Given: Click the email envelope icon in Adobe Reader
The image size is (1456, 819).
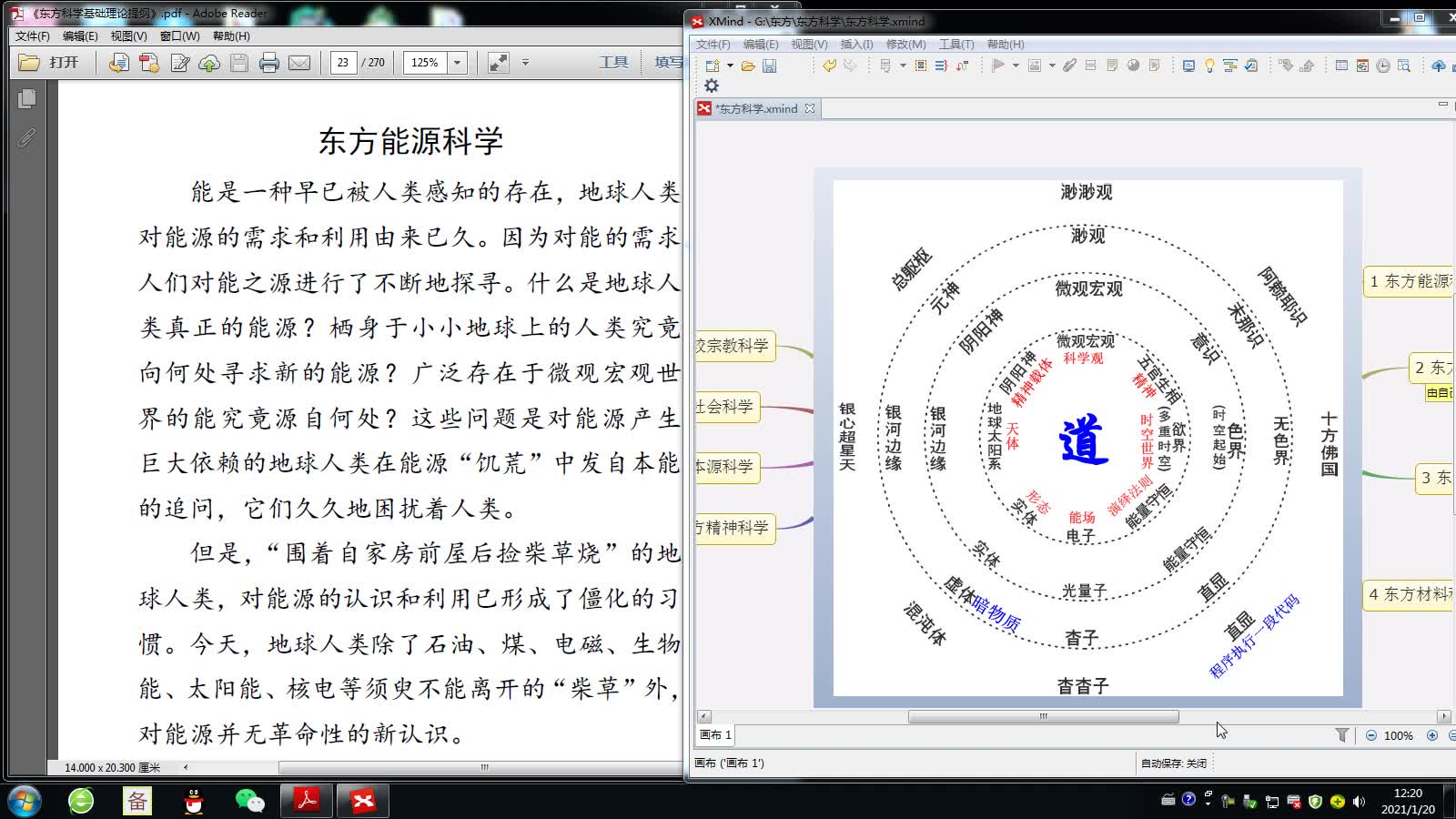Looking at the screenshot, I should click(299, 63).
